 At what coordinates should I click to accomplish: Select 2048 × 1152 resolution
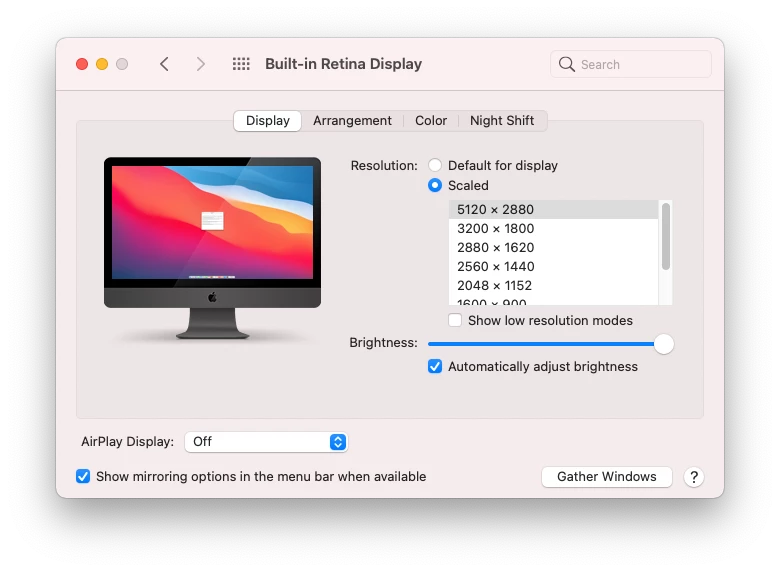click(x=553, y=286)
